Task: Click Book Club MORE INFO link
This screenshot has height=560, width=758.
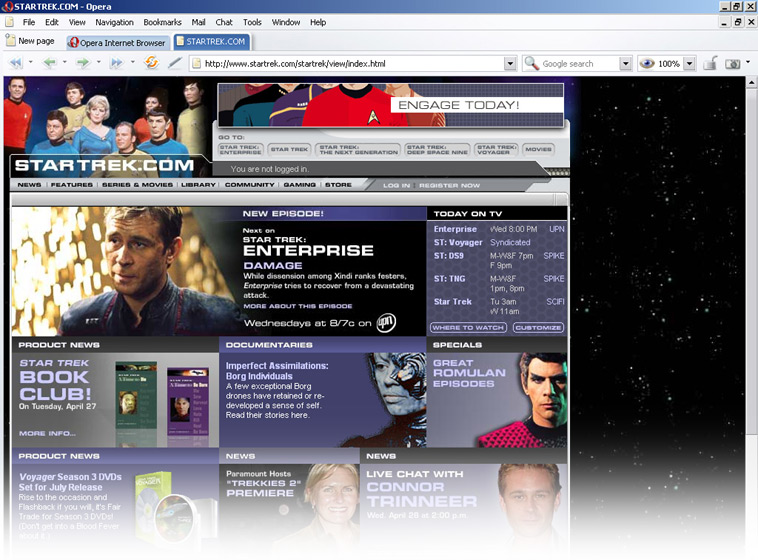Action: [47, 433]
